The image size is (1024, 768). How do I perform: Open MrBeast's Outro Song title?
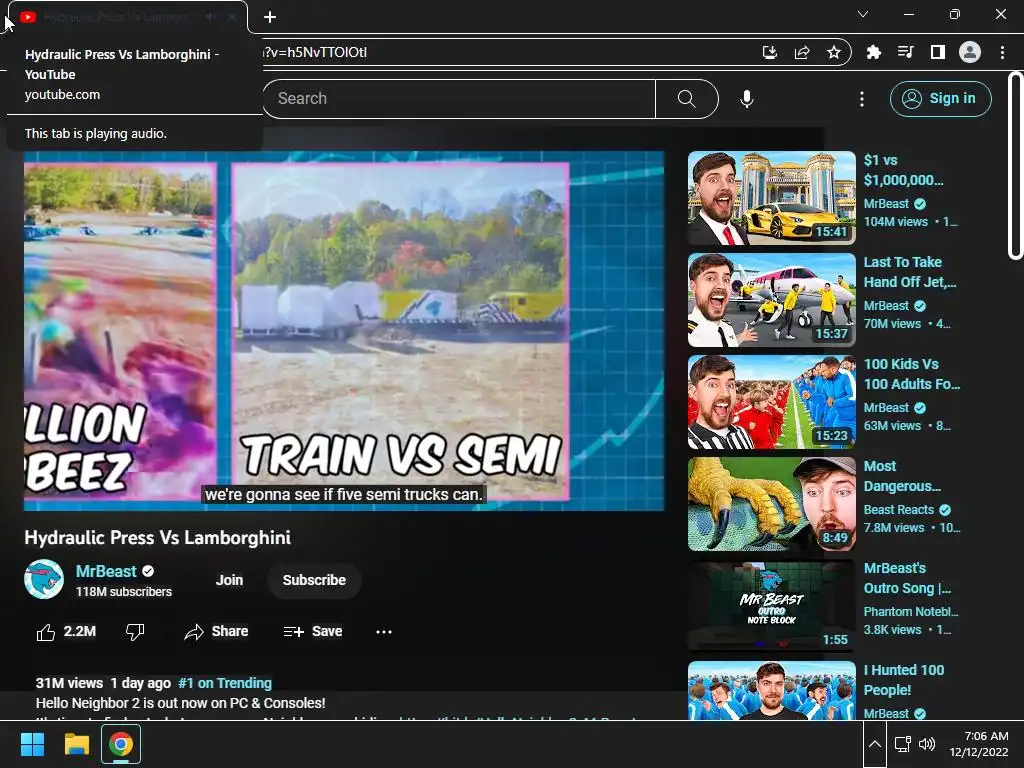point(907,578)
